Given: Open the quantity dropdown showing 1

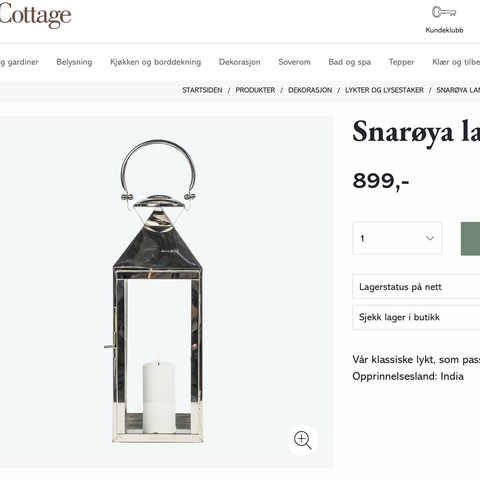Looking at the screenshot, I should [397, 238].
